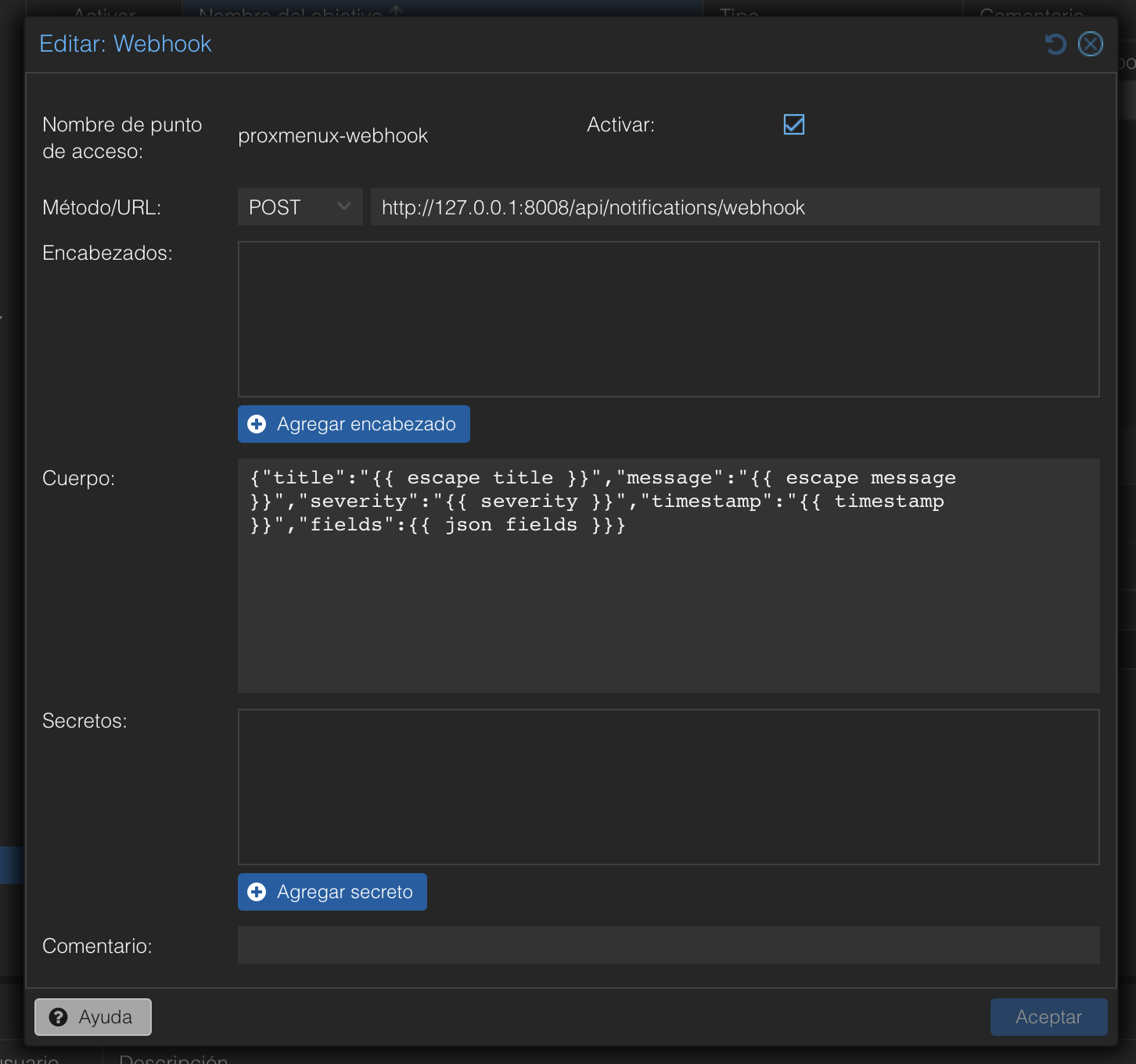
Task: Click the Agregar secreto button
Action: click(x=333, y=892)
